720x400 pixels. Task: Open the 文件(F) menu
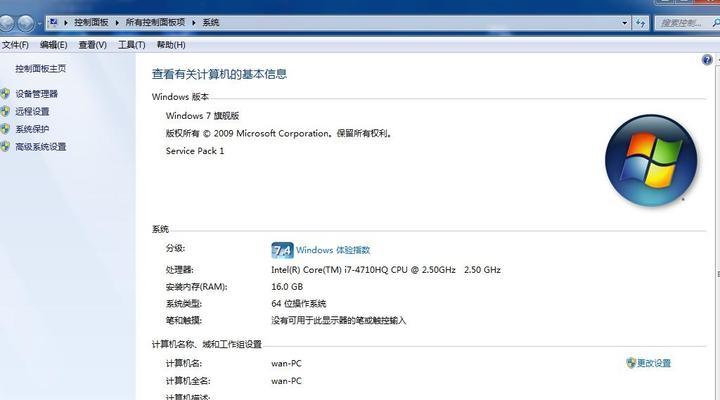(x=15, y=45)
